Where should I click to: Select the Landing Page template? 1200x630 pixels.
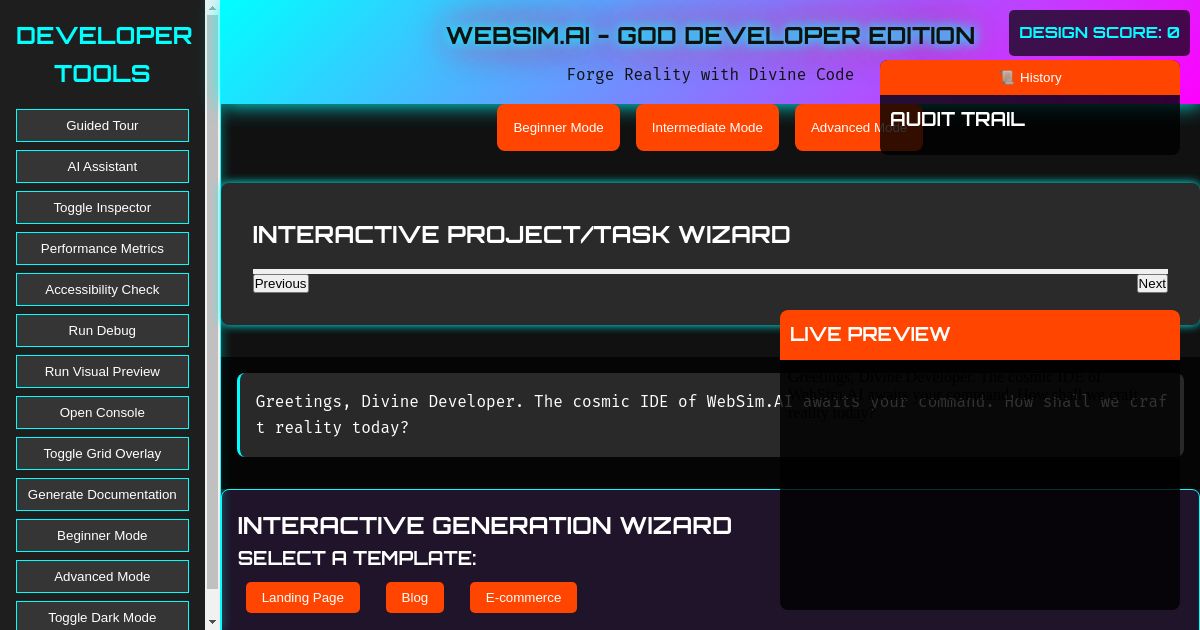(302, 597)
